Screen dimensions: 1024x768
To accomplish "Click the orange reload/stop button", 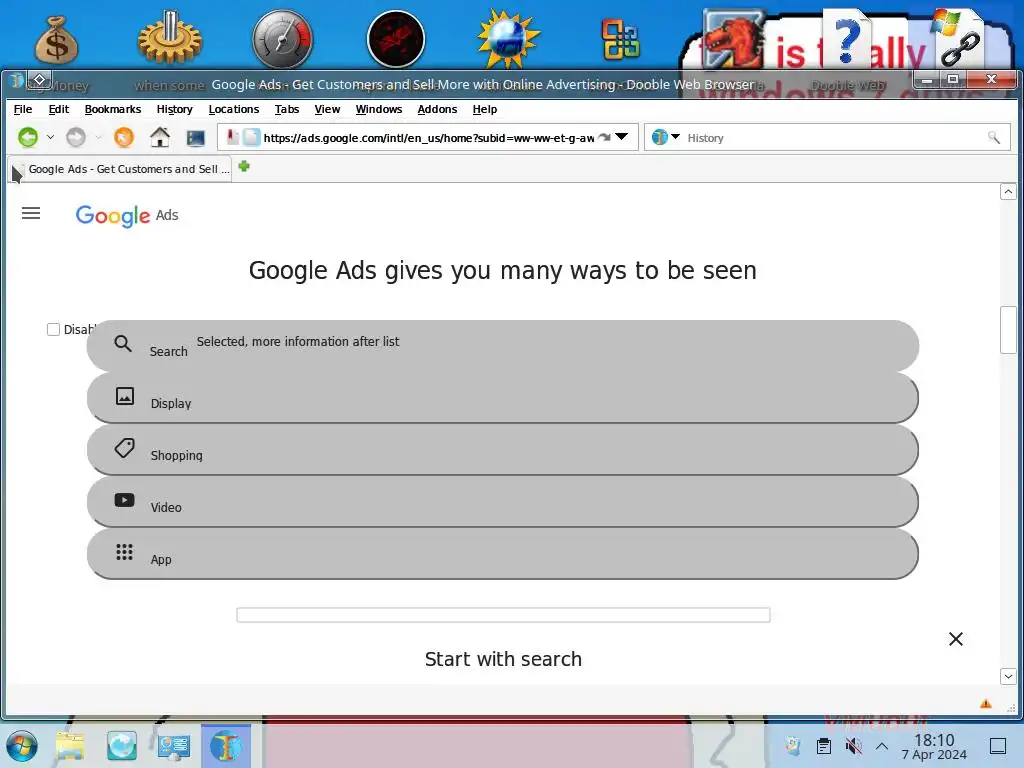I will (x=123, y=137).
